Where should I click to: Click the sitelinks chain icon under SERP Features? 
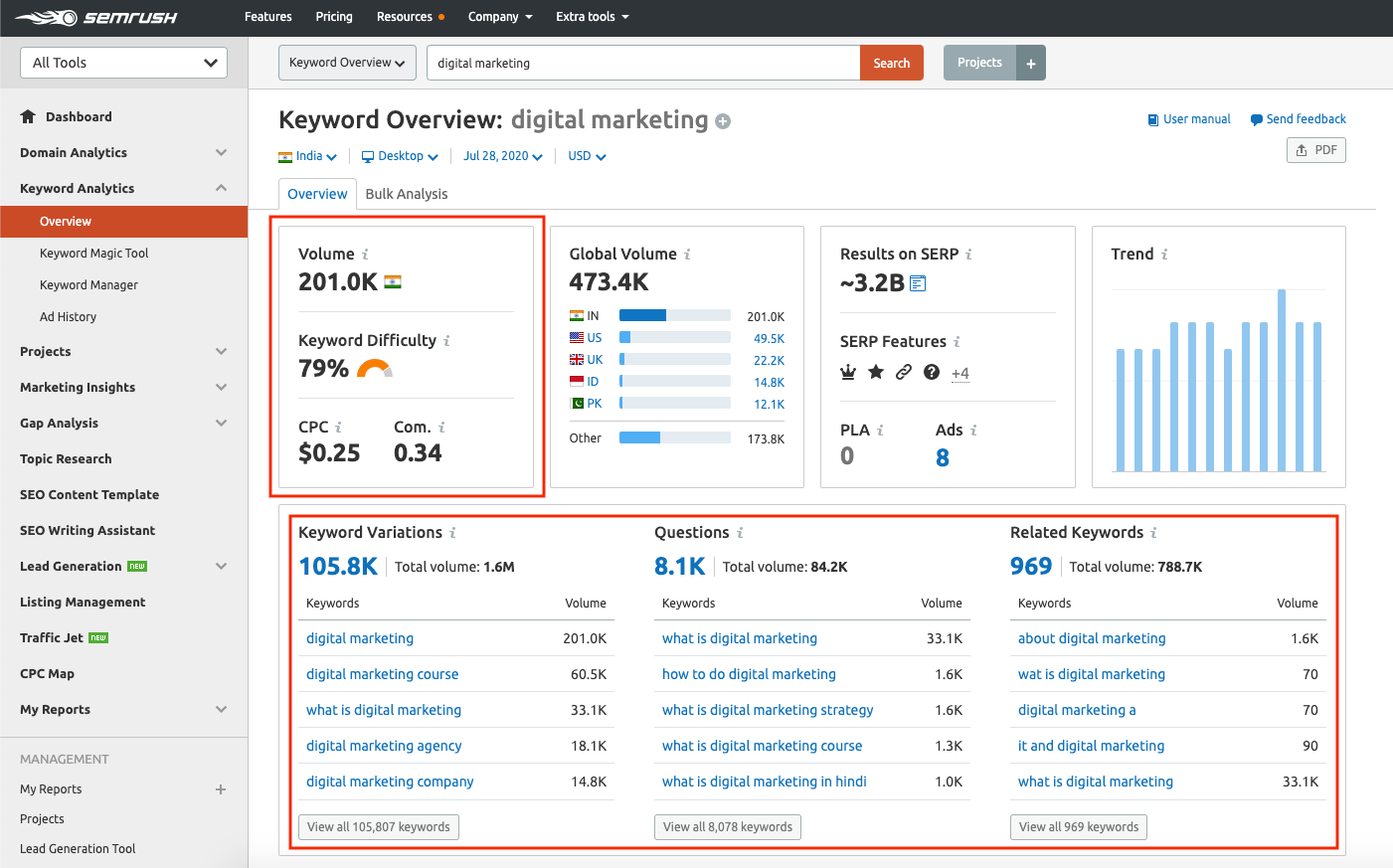coord(903,372)
